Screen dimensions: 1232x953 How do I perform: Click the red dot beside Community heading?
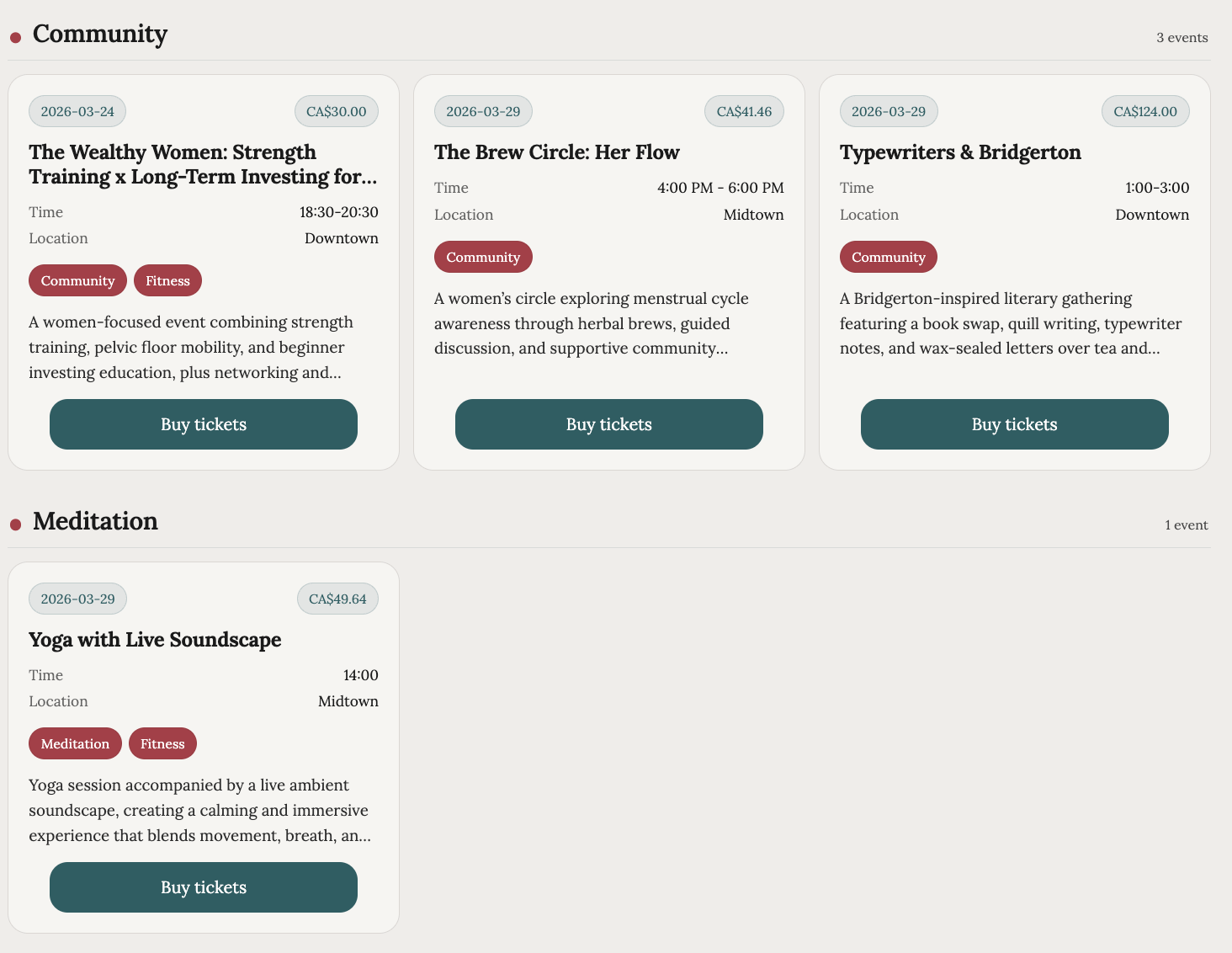(x=15, y=38)
